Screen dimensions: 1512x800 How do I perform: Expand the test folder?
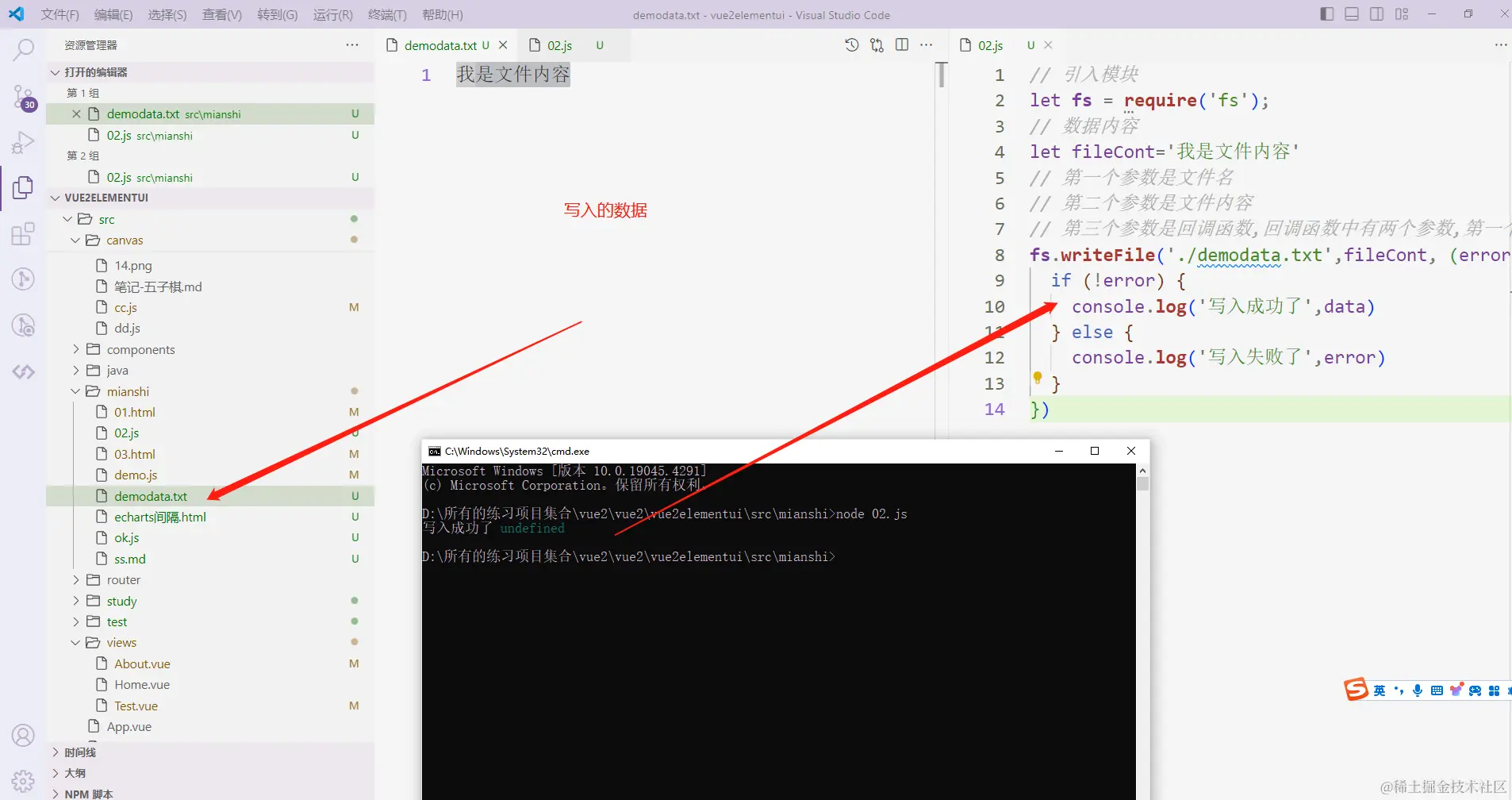pyautogui.click(x=210, y=621)
